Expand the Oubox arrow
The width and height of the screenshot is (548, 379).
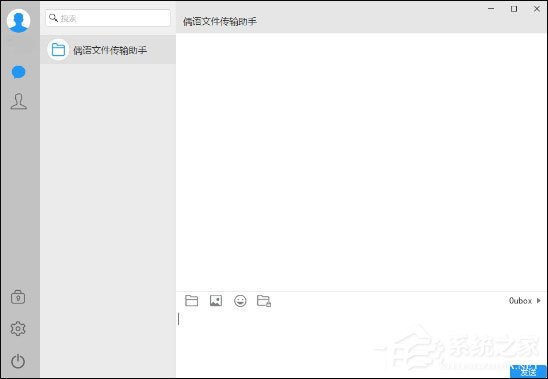[x=539, y=301]
